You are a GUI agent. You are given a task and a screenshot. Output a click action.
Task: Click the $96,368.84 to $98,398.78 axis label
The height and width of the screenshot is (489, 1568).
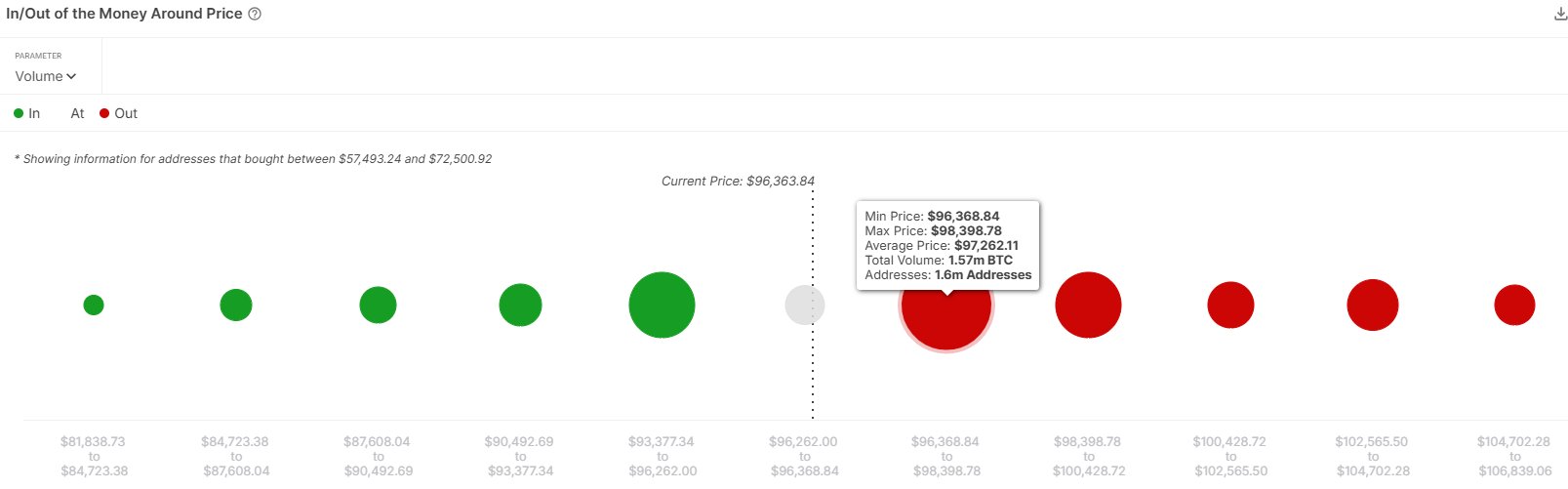point(945,456)
